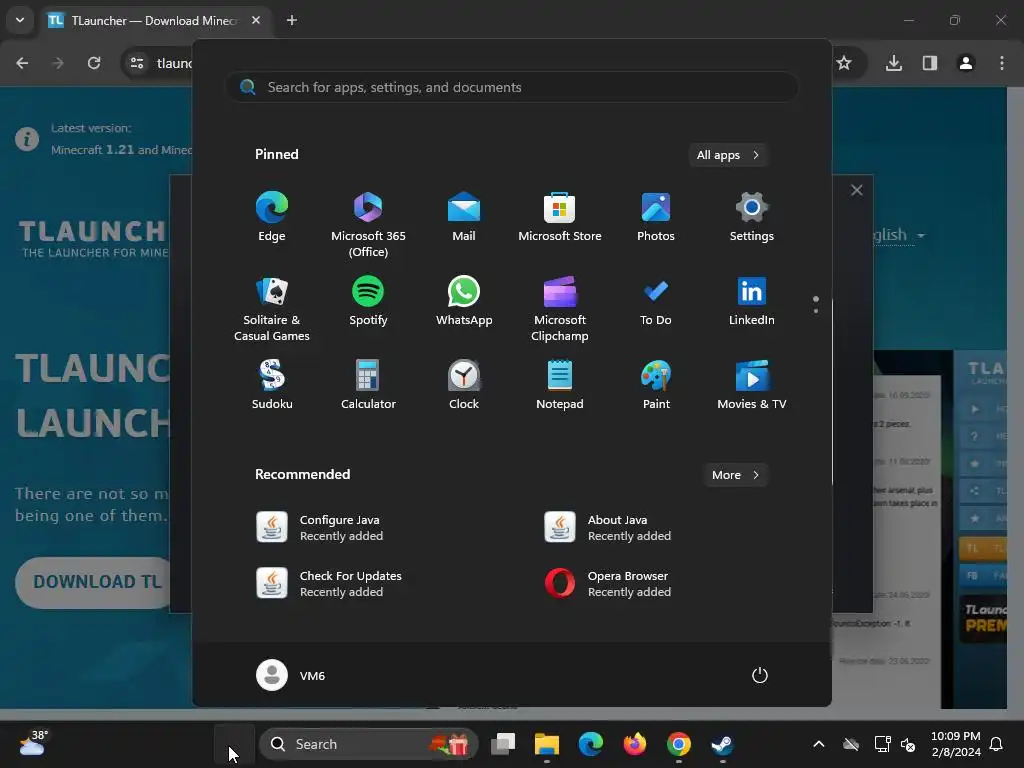The image size is (1024, 768).
Task: Open the Calculator app
Action: pyautogui.click(x=368, y=385)
